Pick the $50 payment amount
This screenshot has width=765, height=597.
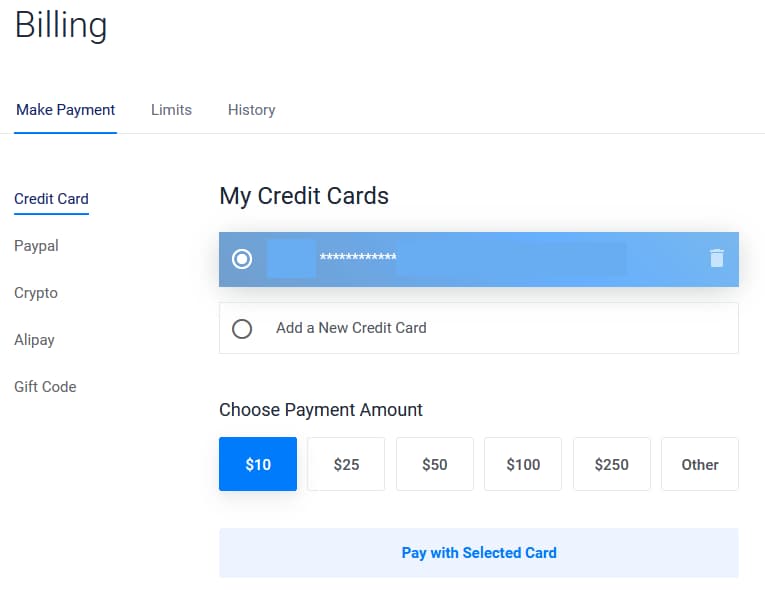(x=435, y=464)
